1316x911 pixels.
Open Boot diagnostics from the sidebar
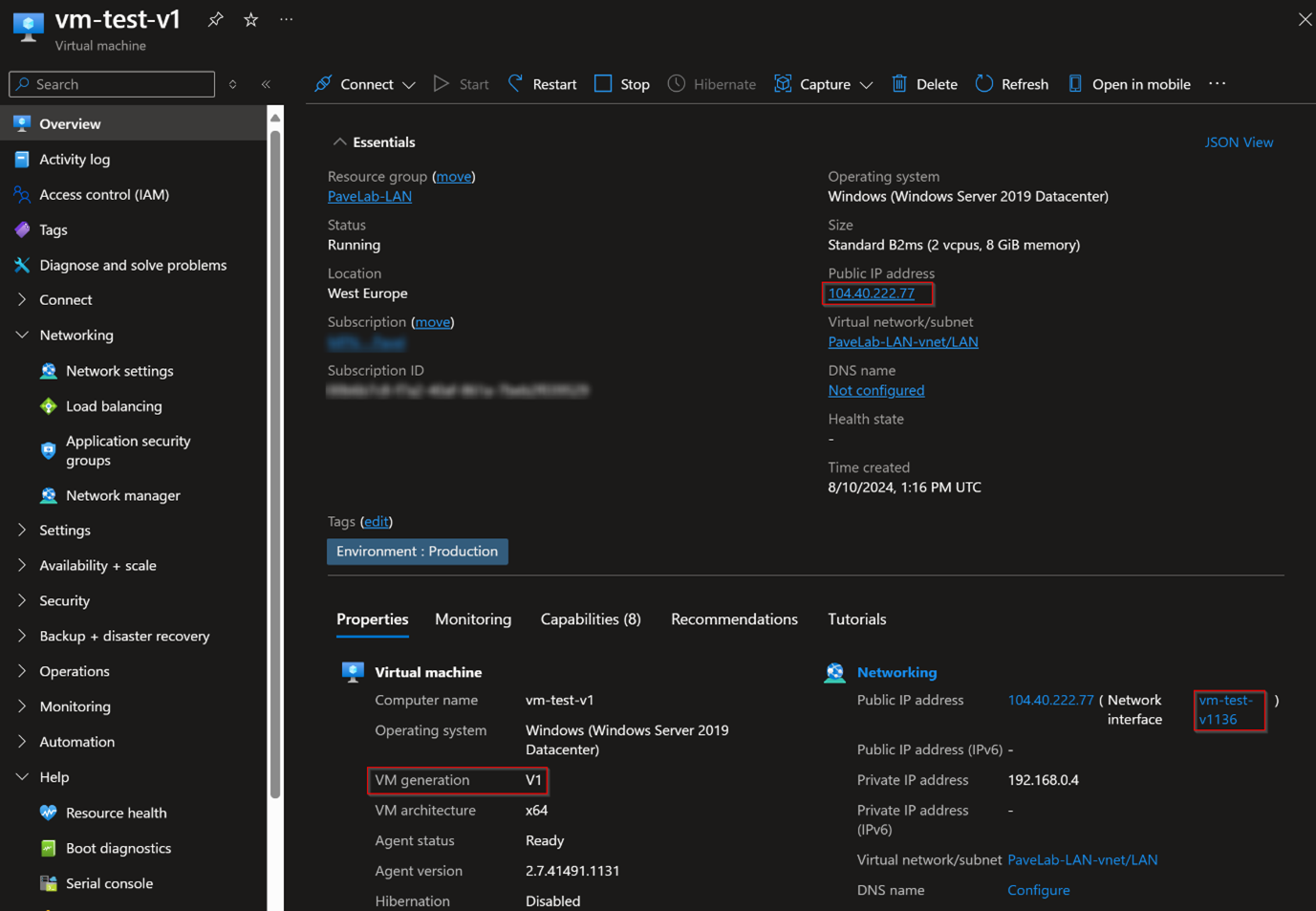[117, 848]
